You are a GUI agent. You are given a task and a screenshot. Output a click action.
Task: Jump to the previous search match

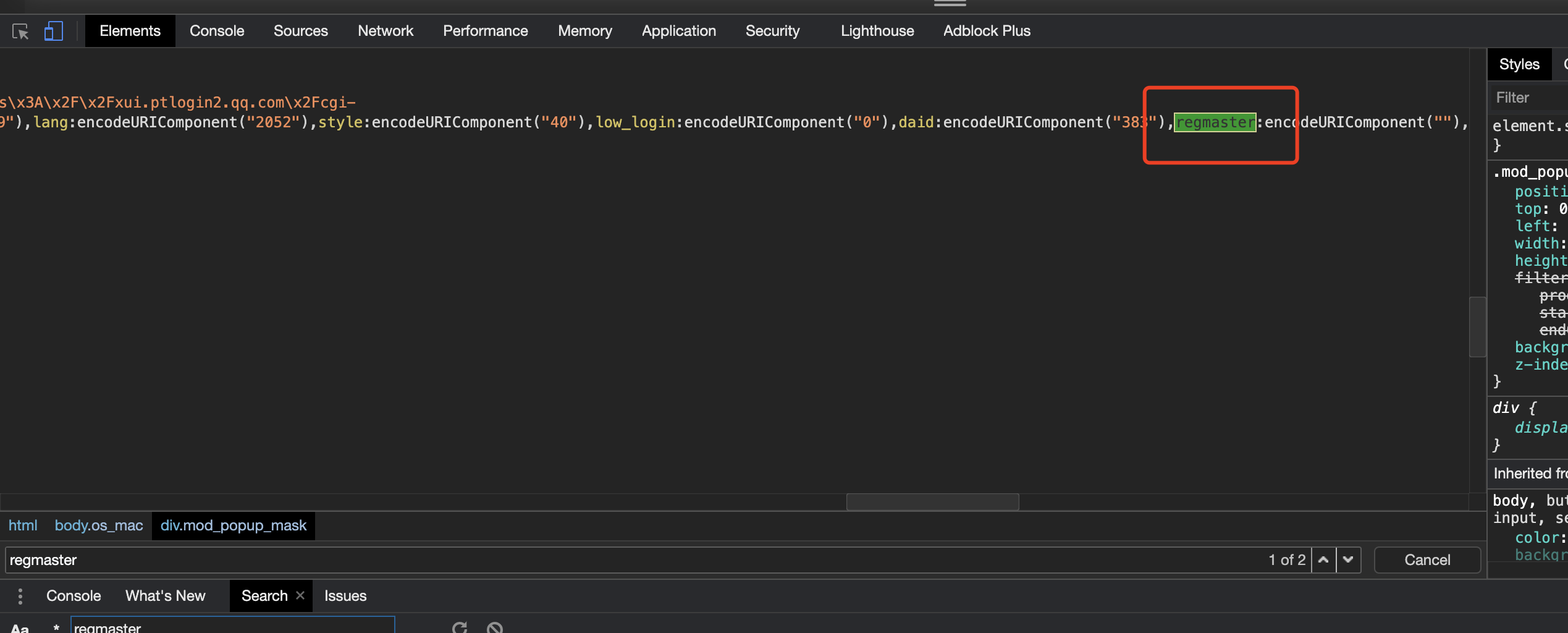click(x=1323, y=559)
